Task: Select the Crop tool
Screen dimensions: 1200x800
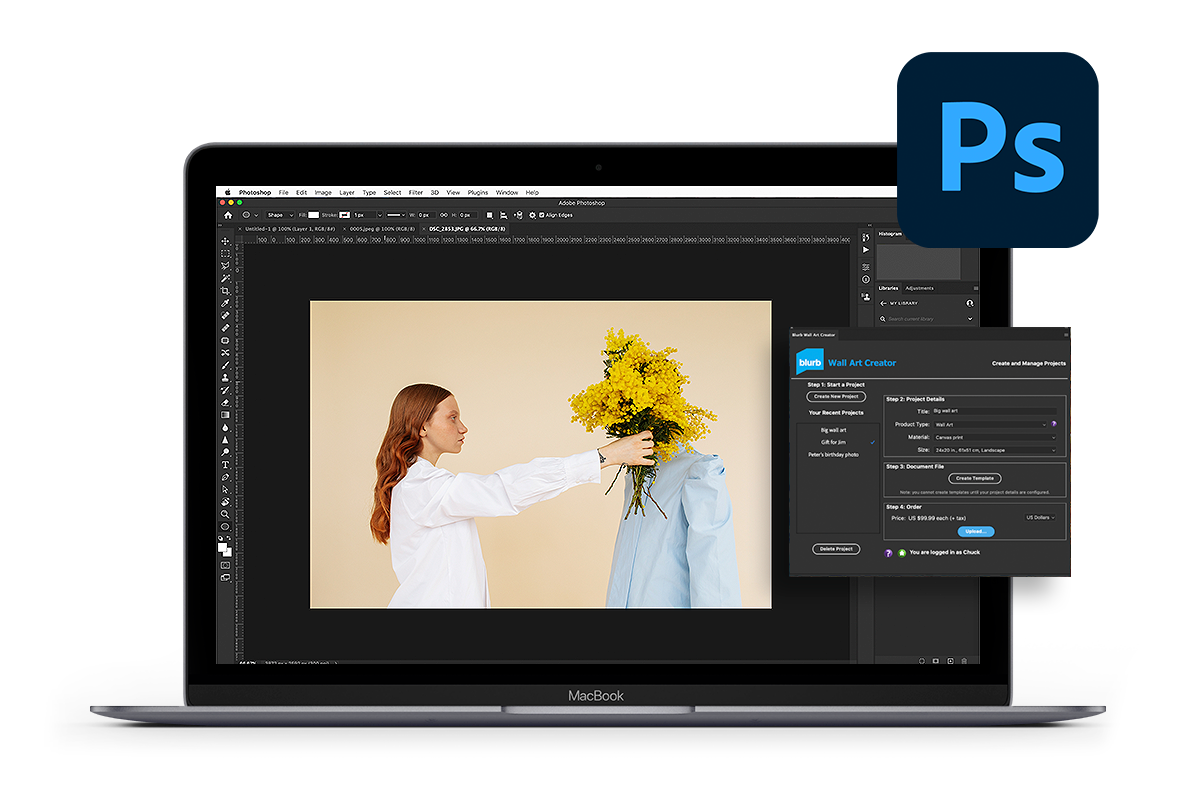Action: coord(224,291)
